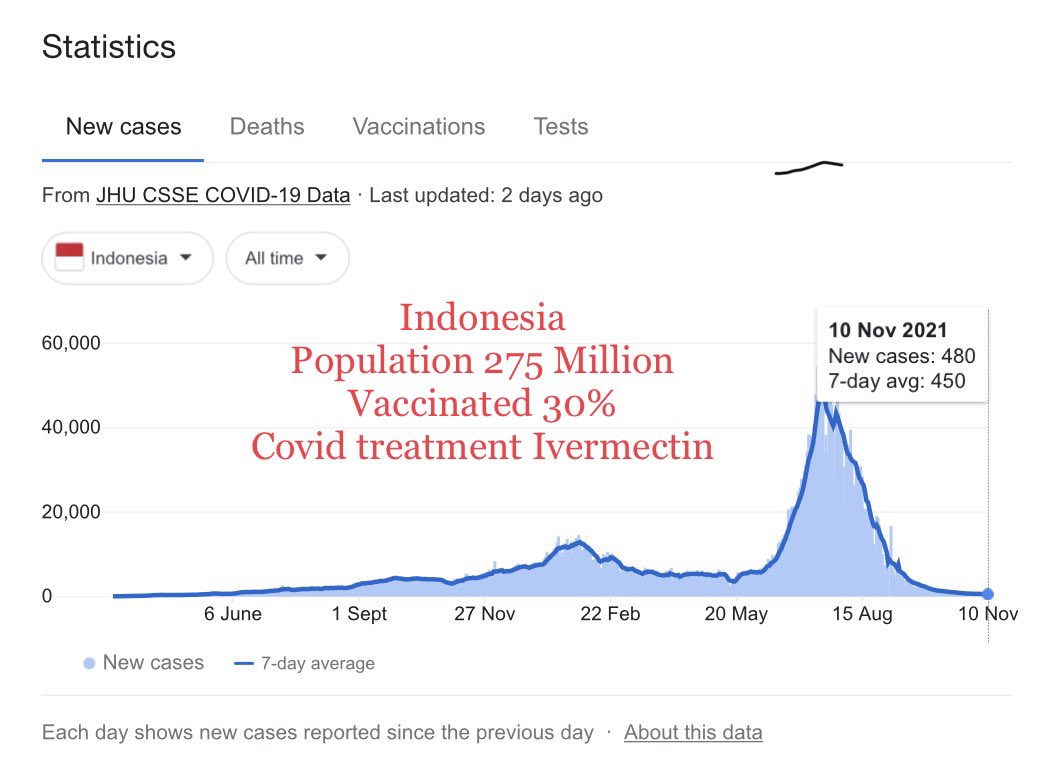This screenshot has height=780, width=1042.
Task: Click the 22 Feb date axis label
Action: 610,614
